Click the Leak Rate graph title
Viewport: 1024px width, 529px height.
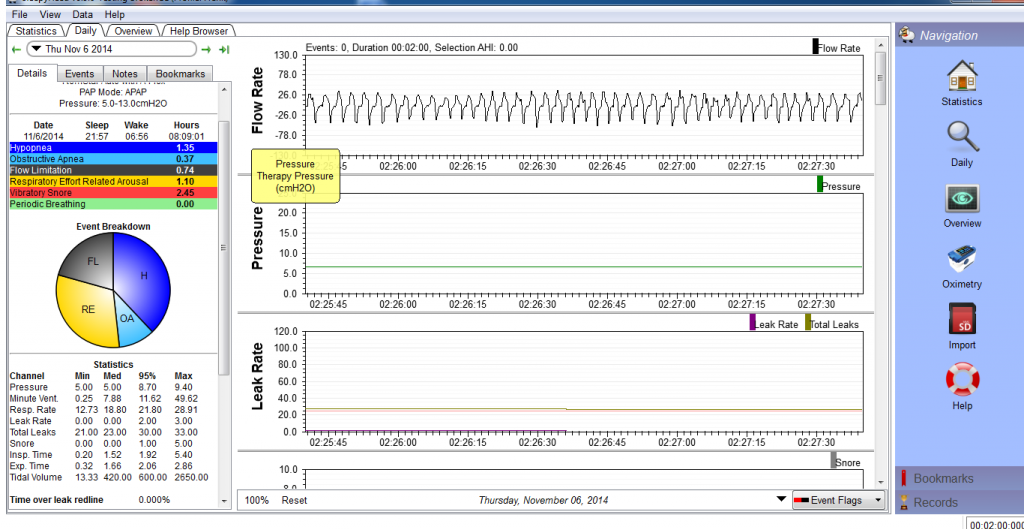[257, 376]
